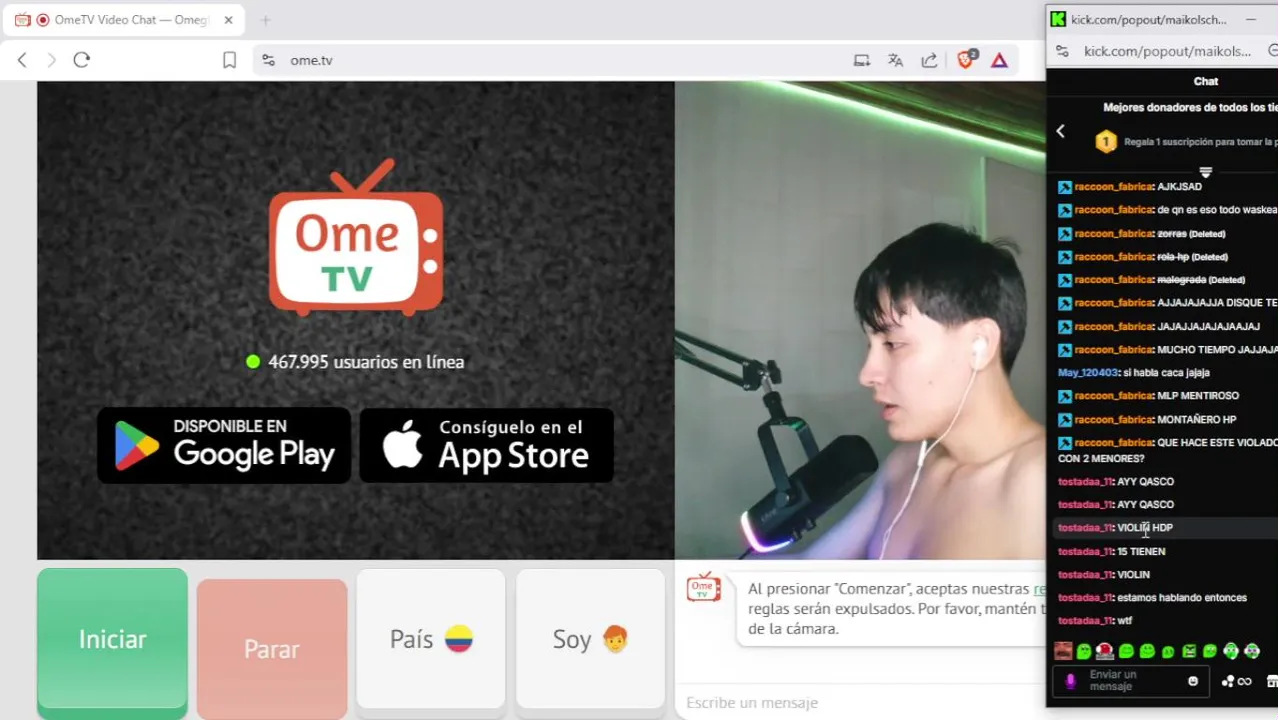
Task: Bookmark the ome.tv page
Action: (x=229, y=60)
